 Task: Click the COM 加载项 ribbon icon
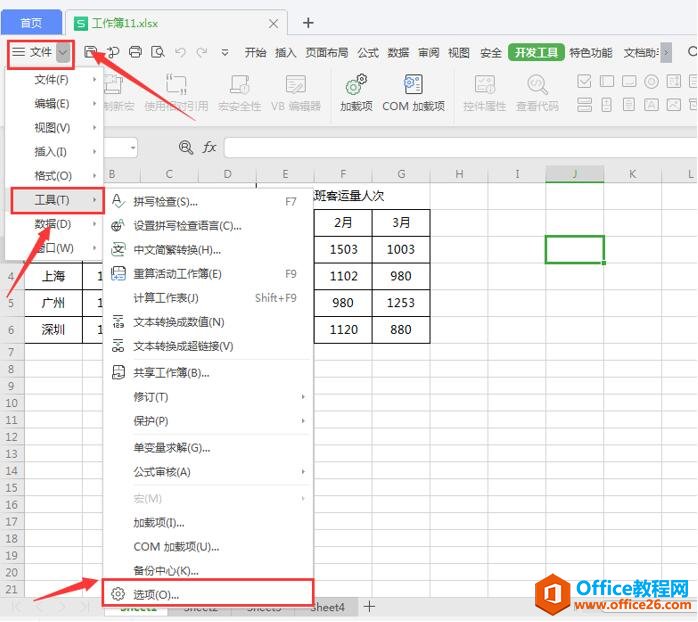point(413,85)
